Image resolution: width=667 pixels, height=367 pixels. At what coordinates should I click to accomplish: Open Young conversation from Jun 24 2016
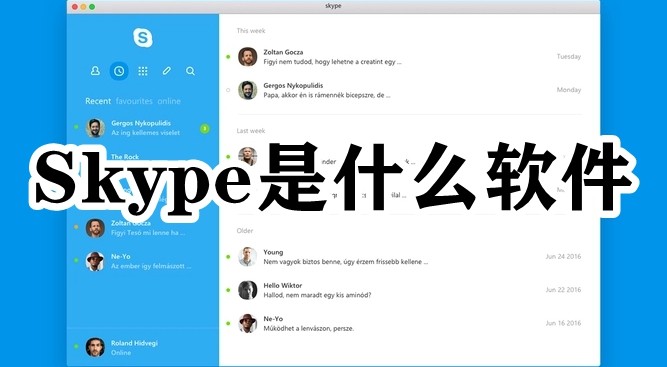409,257
